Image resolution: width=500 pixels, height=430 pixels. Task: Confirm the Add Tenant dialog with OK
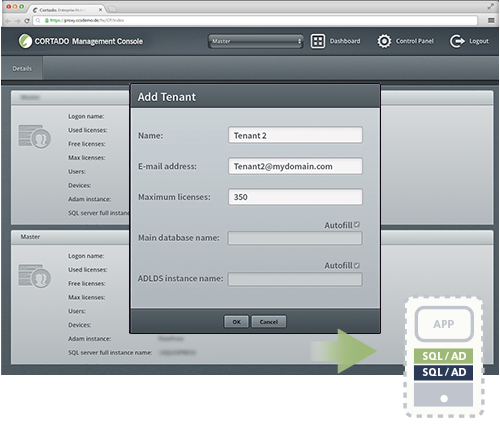[x=236, y=322]
